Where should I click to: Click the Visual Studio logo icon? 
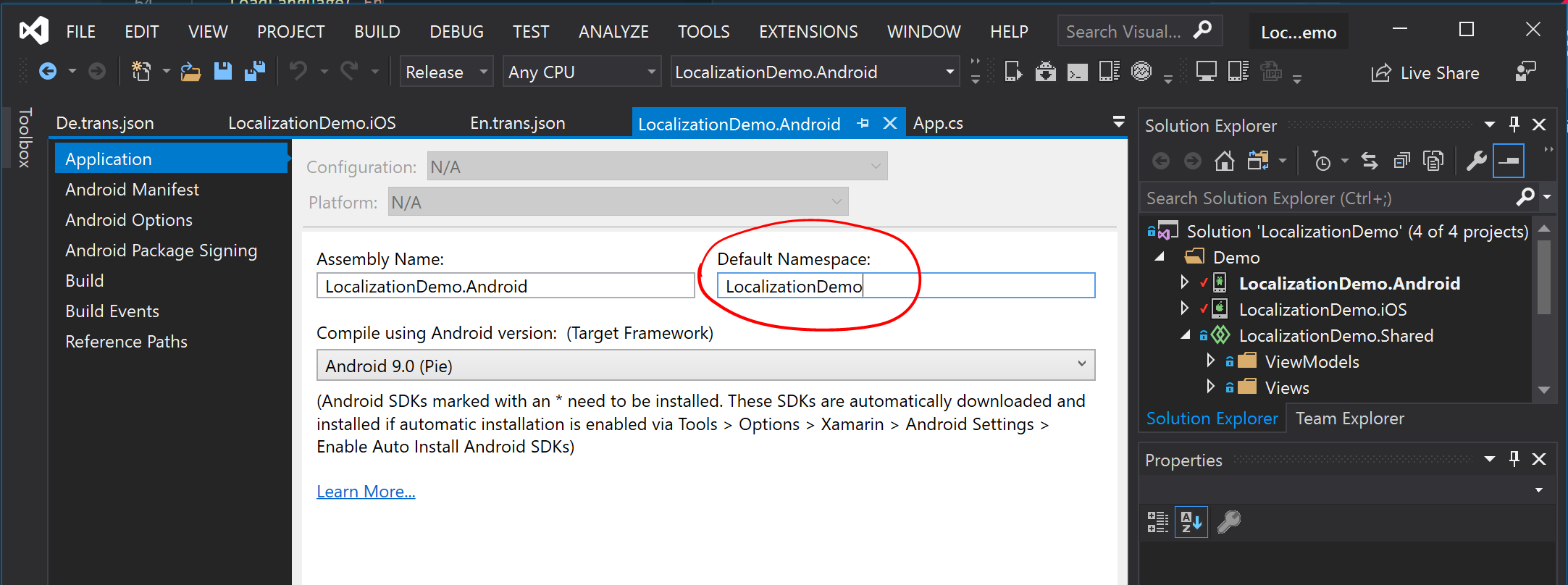(x=34, y=30)
